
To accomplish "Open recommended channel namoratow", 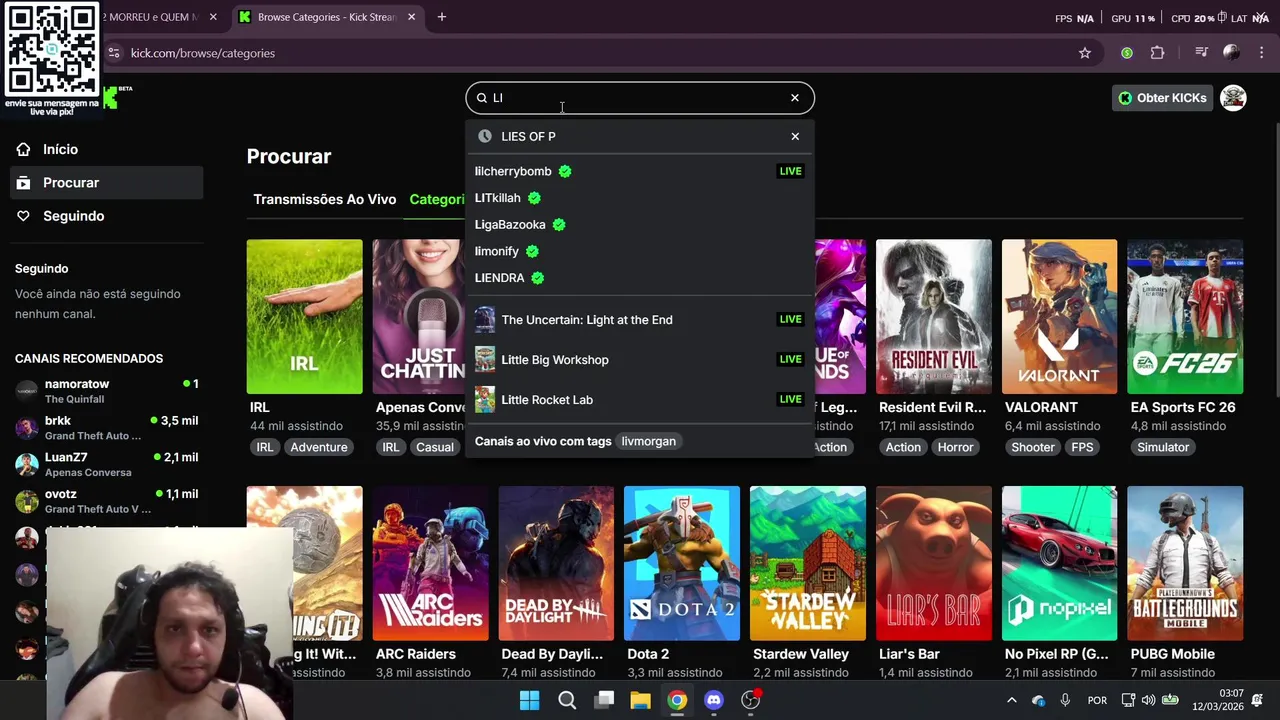I will coord(106,391).
